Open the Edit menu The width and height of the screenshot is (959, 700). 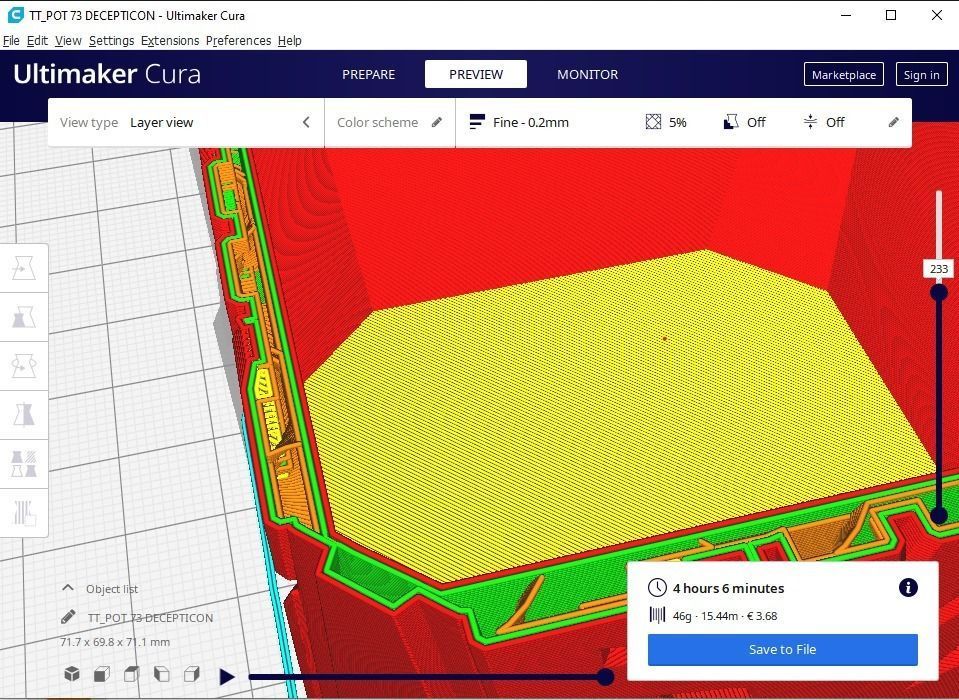click(x=37, y=40)
